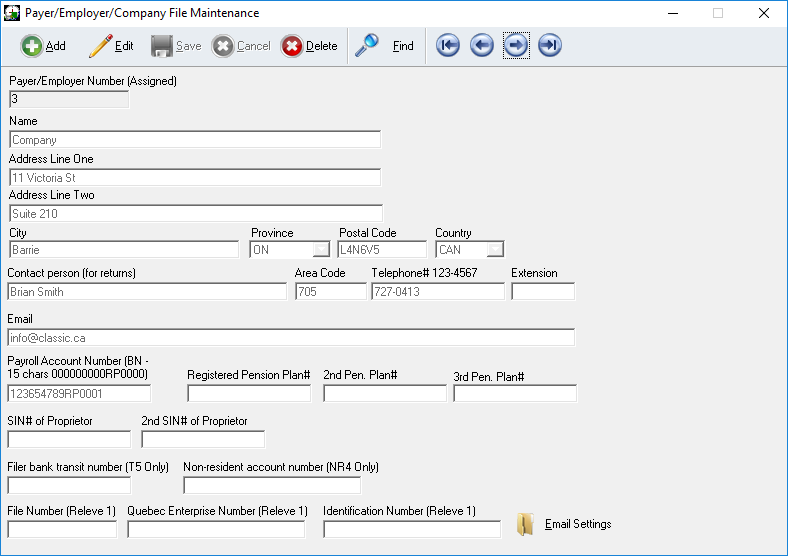The image size is (788, 556).
Task: Go to the next record arrow
Action: coord(516,46)
